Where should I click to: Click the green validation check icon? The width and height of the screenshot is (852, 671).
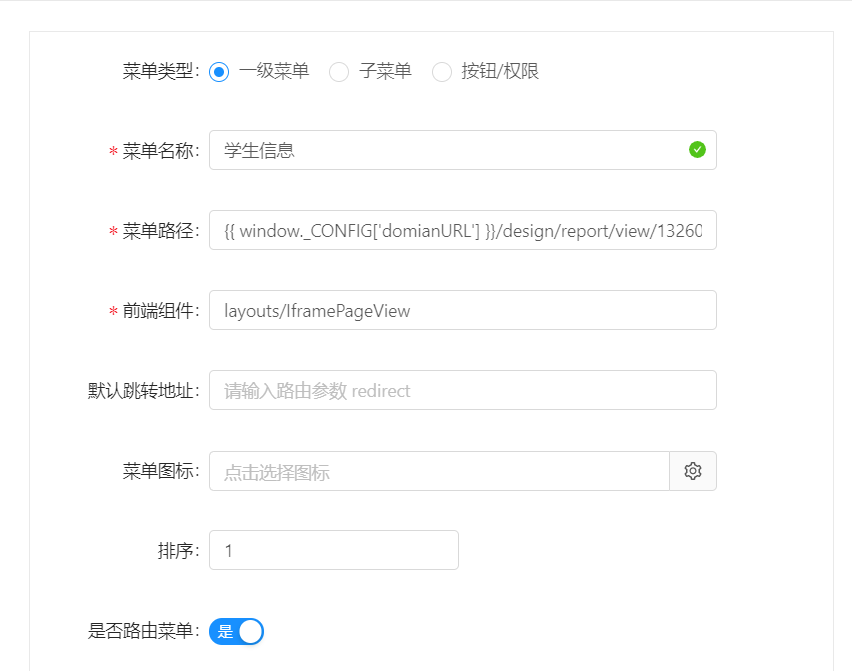697,149
